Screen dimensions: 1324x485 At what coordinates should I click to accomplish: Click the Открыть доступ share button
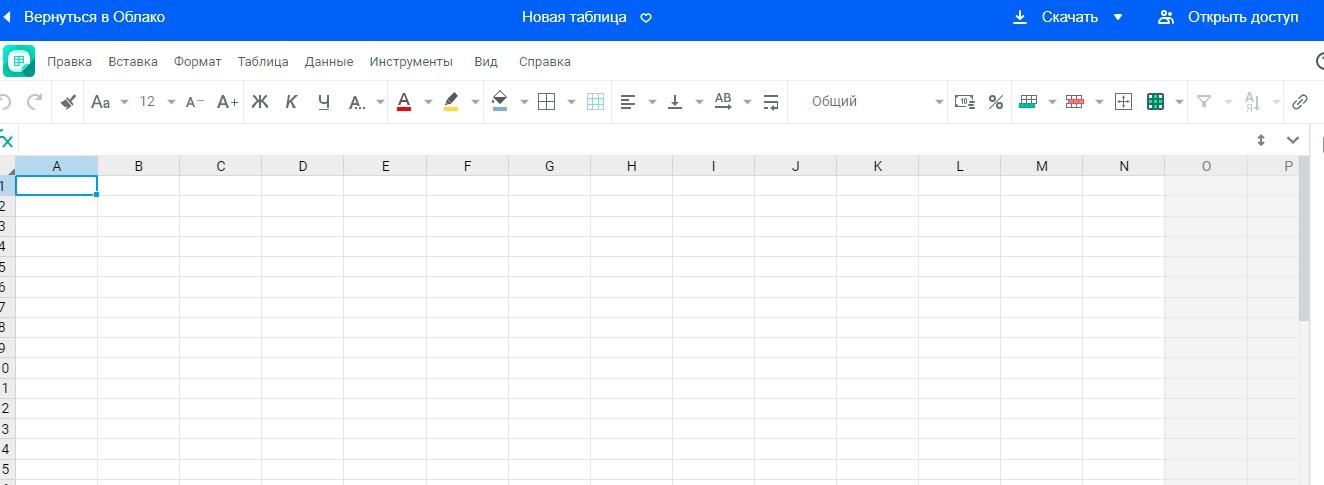[1229, 17]
